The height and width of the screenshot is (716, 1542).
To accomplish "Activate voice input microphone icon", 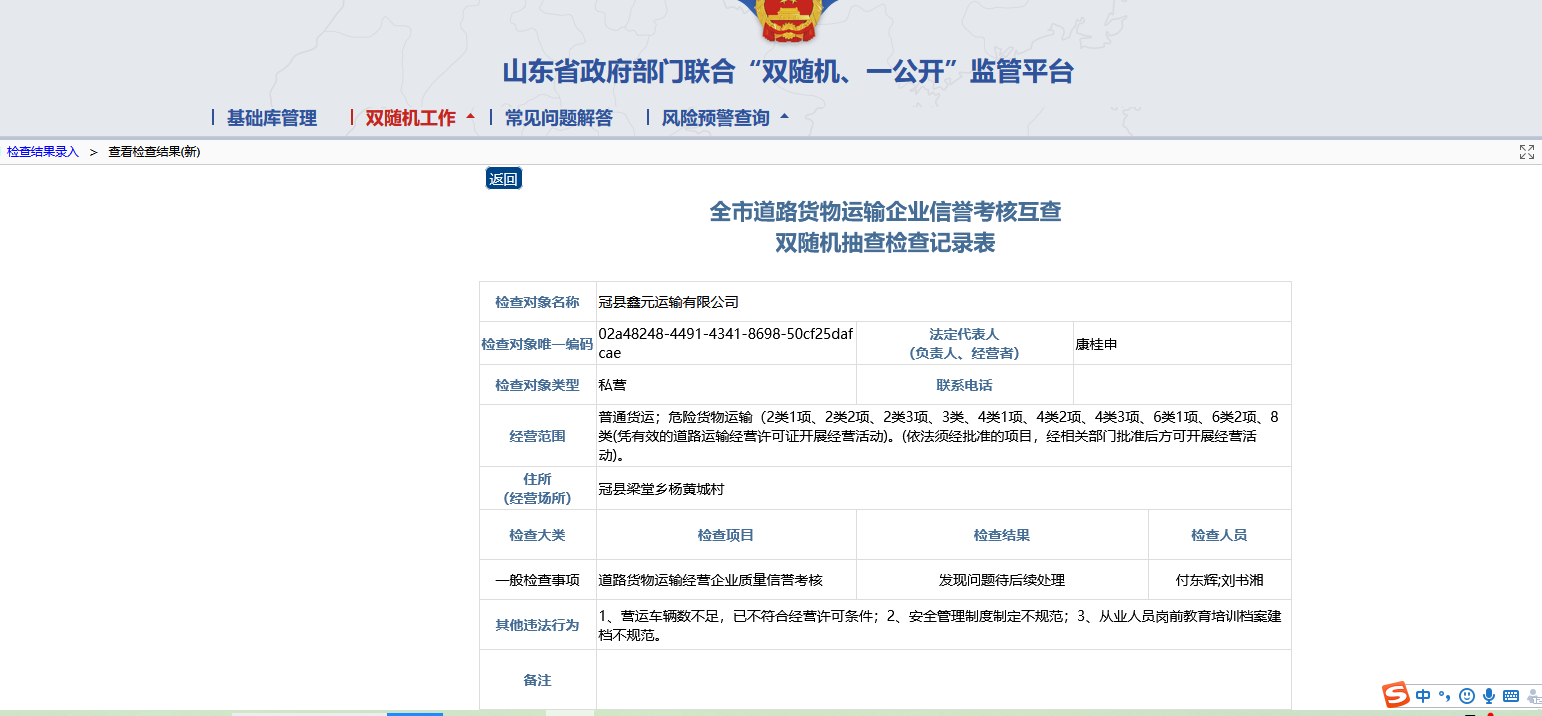I will coord(1489,696).
